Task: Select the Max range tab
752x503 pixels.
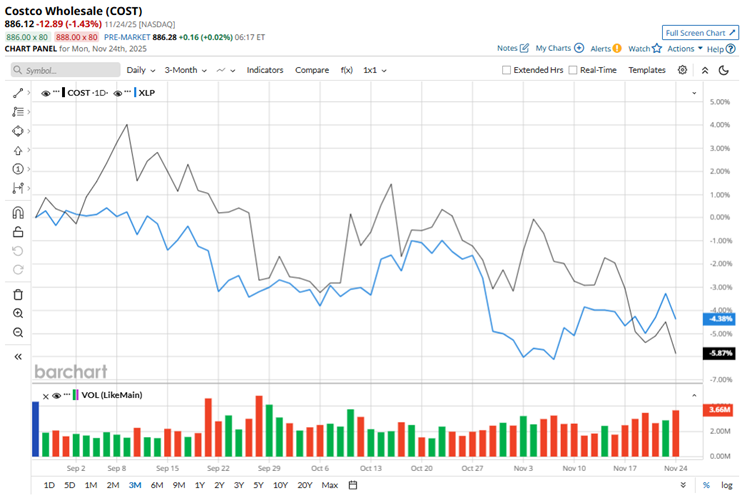Action: (329, 485)
